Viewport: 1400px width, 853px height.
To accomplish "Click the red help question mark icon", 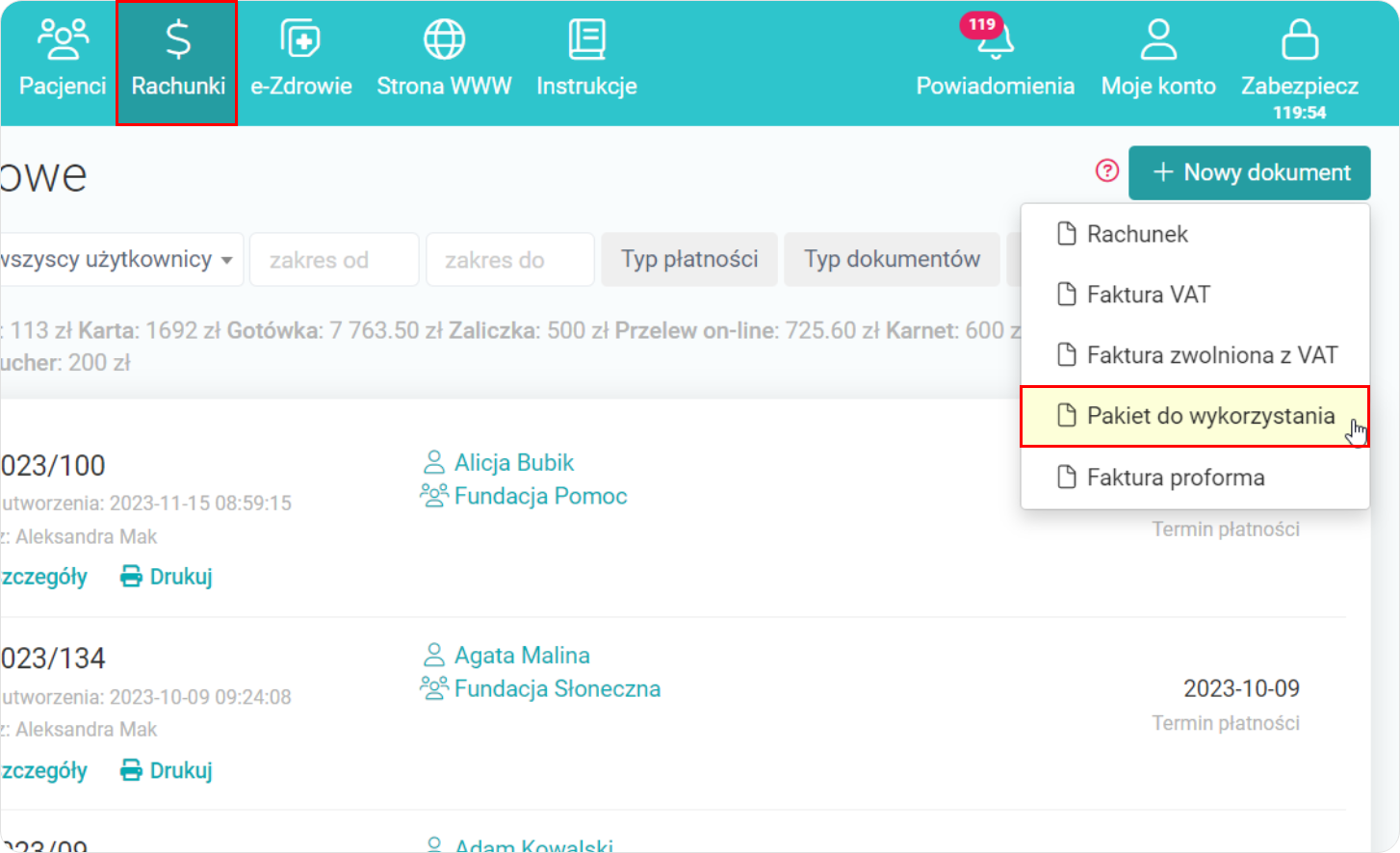I will point(1107,170).
